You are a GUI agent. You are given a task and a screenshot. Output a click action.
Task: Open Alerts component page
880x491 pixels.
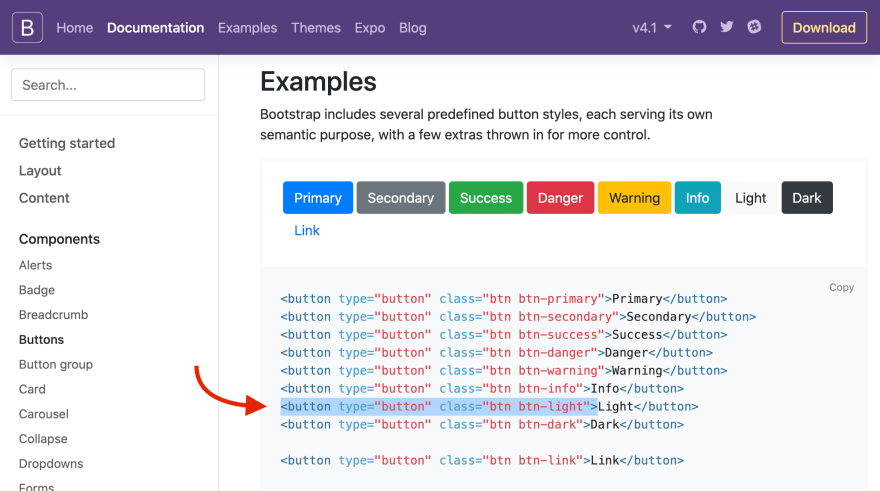tap(35, 265)
